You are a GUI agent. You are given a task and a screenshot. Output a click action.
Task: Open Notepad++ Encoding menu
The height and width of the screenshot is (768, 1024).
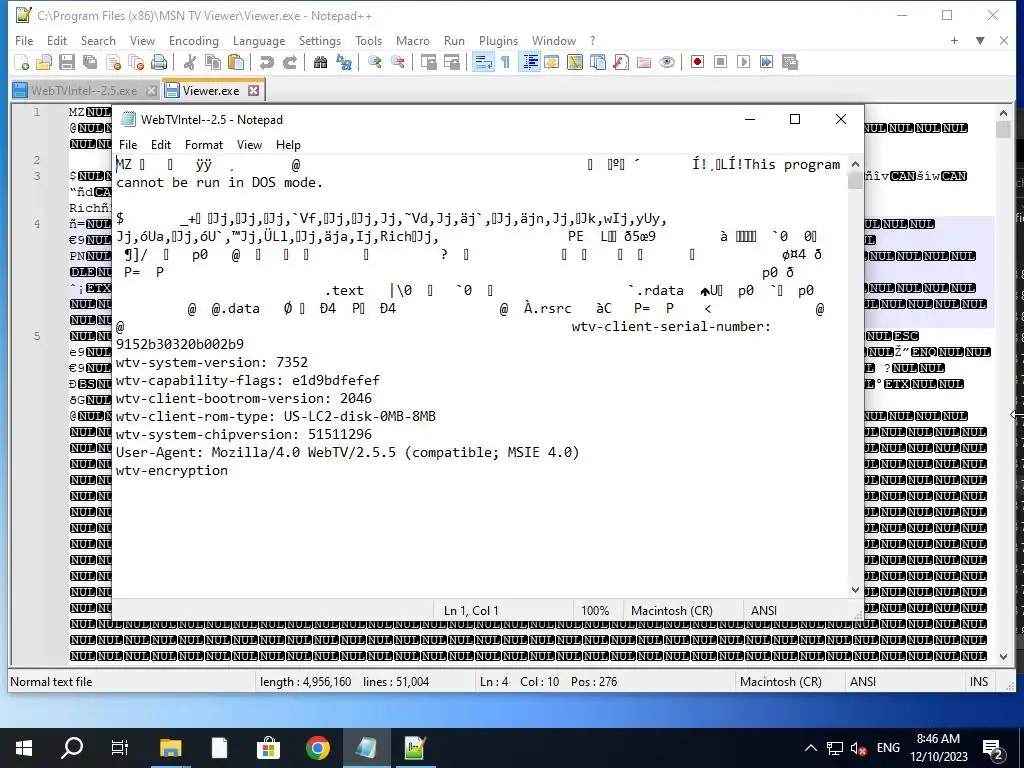pyautogui.click(x=193, y=40)
